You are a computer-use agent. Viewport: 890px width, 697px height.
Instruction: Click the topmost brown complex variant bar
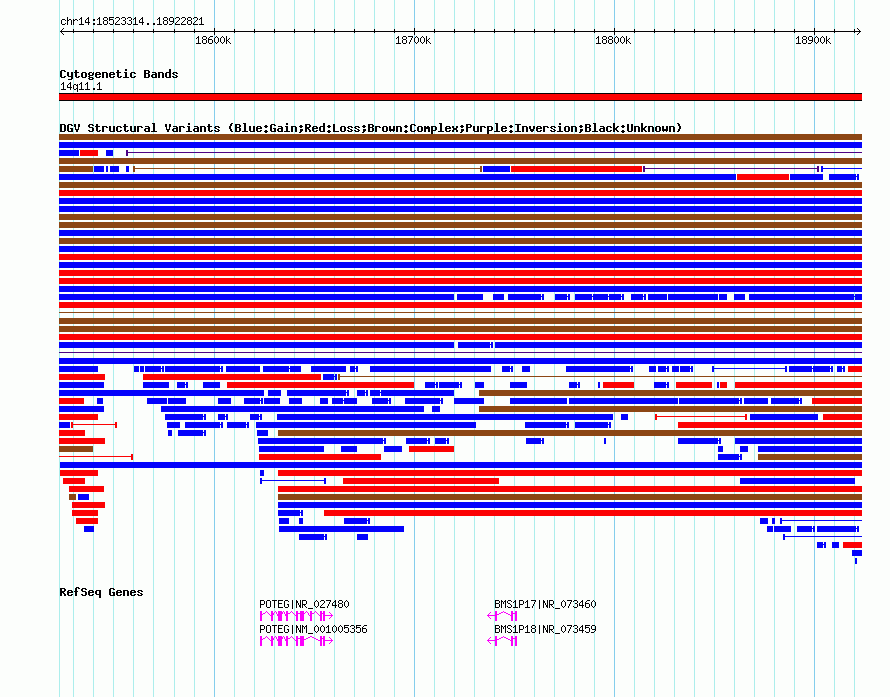[x=460, y=137]
